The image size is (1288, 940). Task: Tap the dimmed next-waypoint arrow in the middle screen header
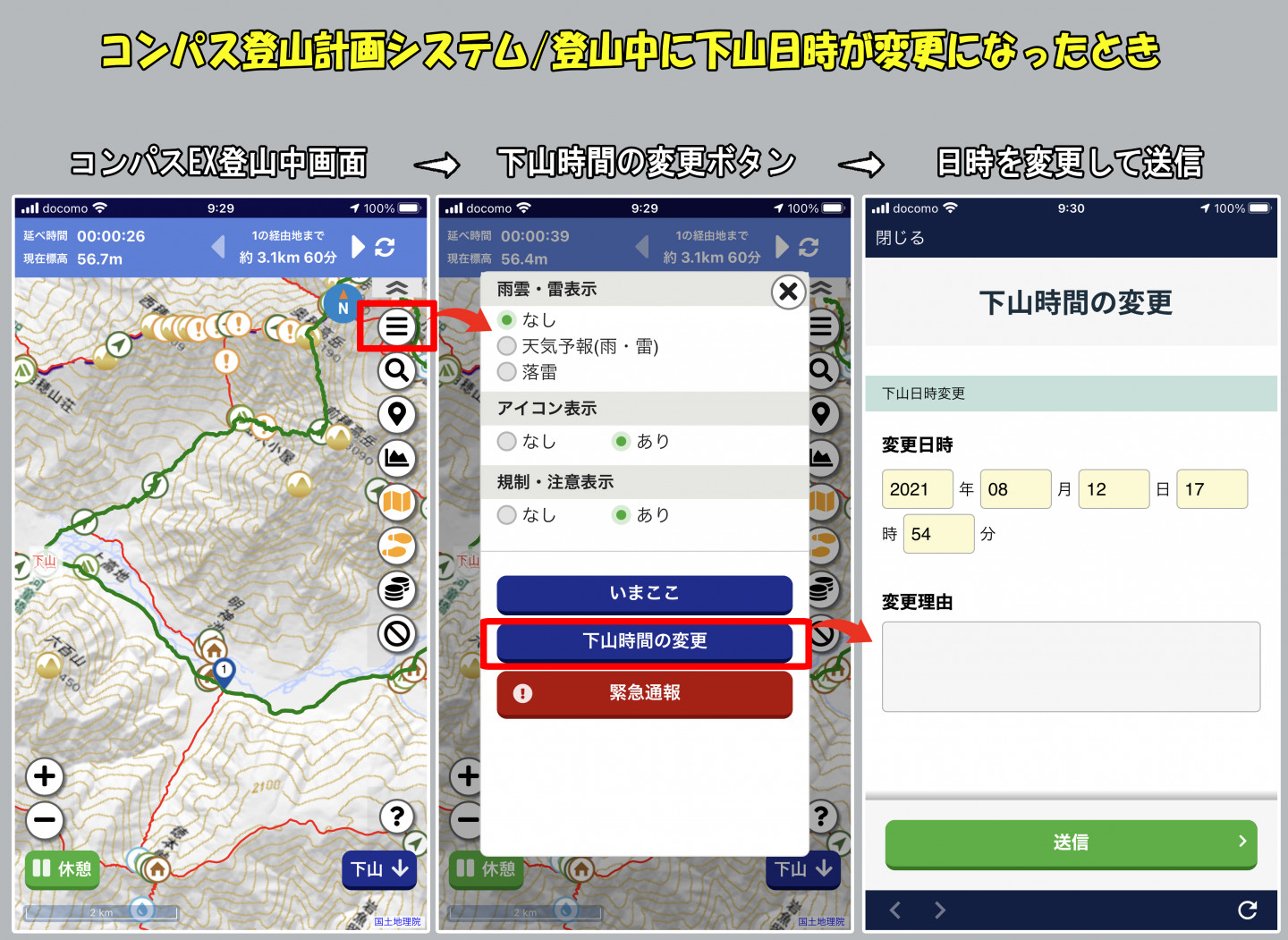point(782,247)
